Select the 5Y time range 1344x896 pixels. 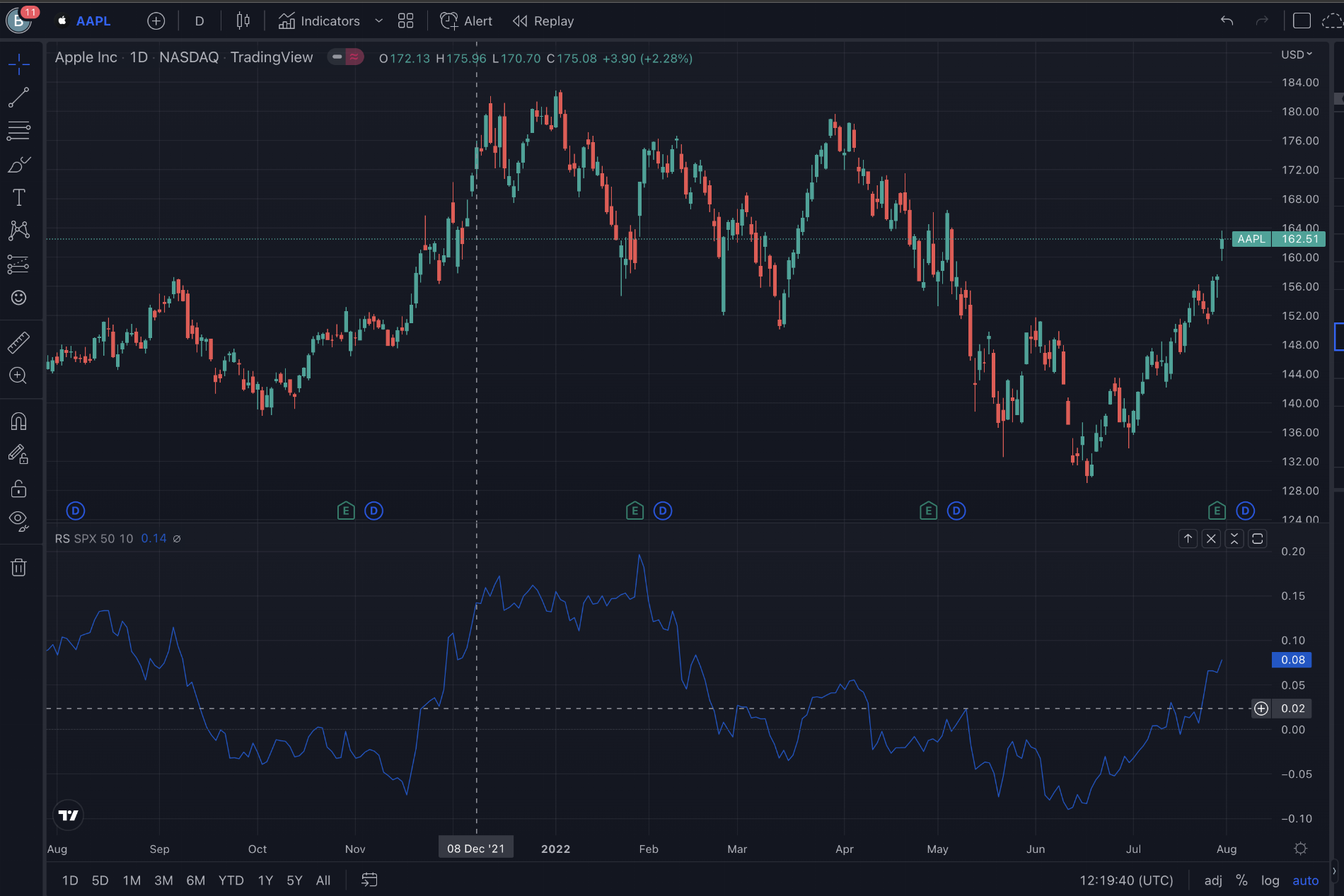[x=294, y=880]
